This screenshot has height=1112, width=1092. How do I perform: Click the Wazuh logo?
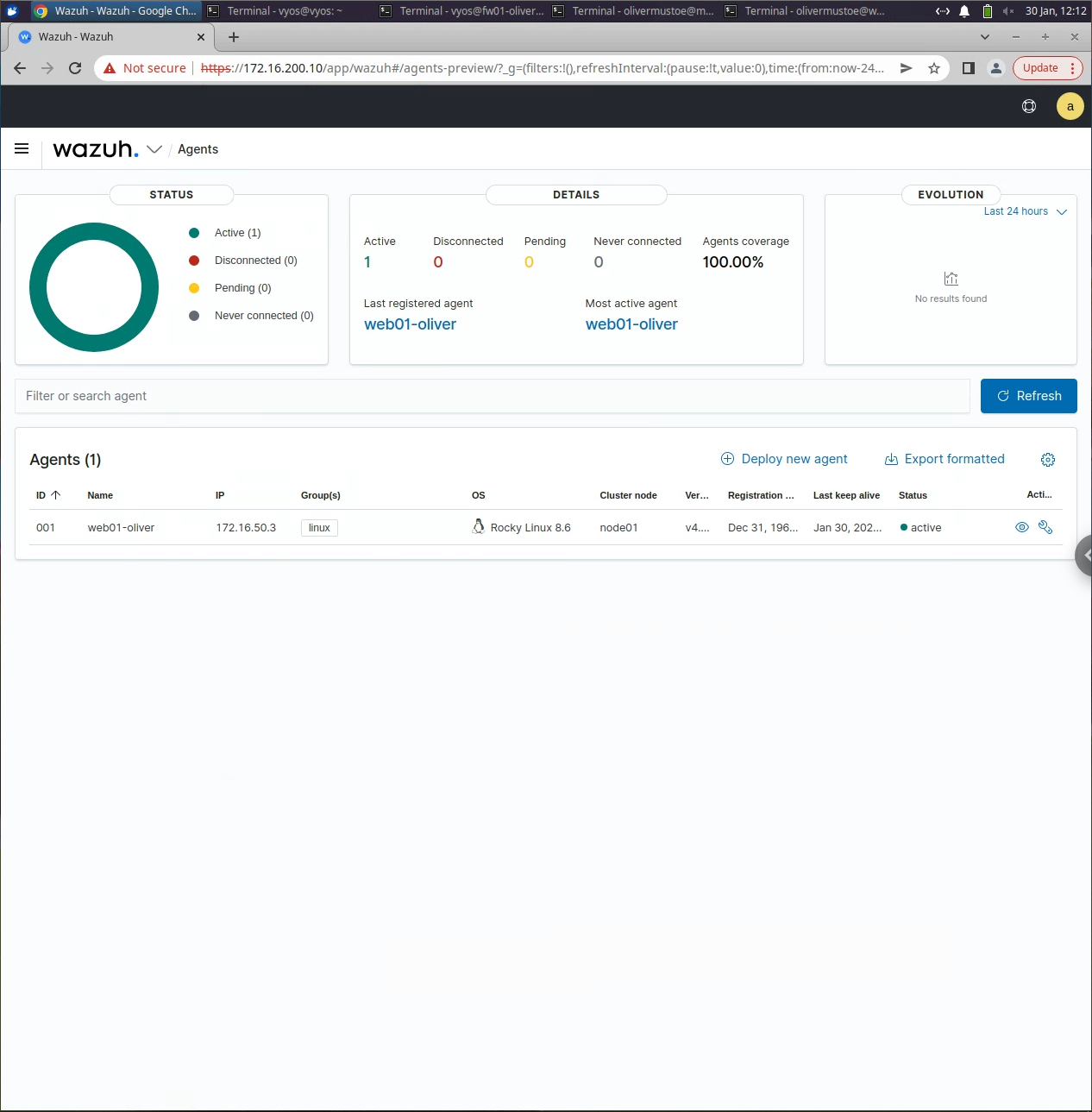[x=96, y=149]
